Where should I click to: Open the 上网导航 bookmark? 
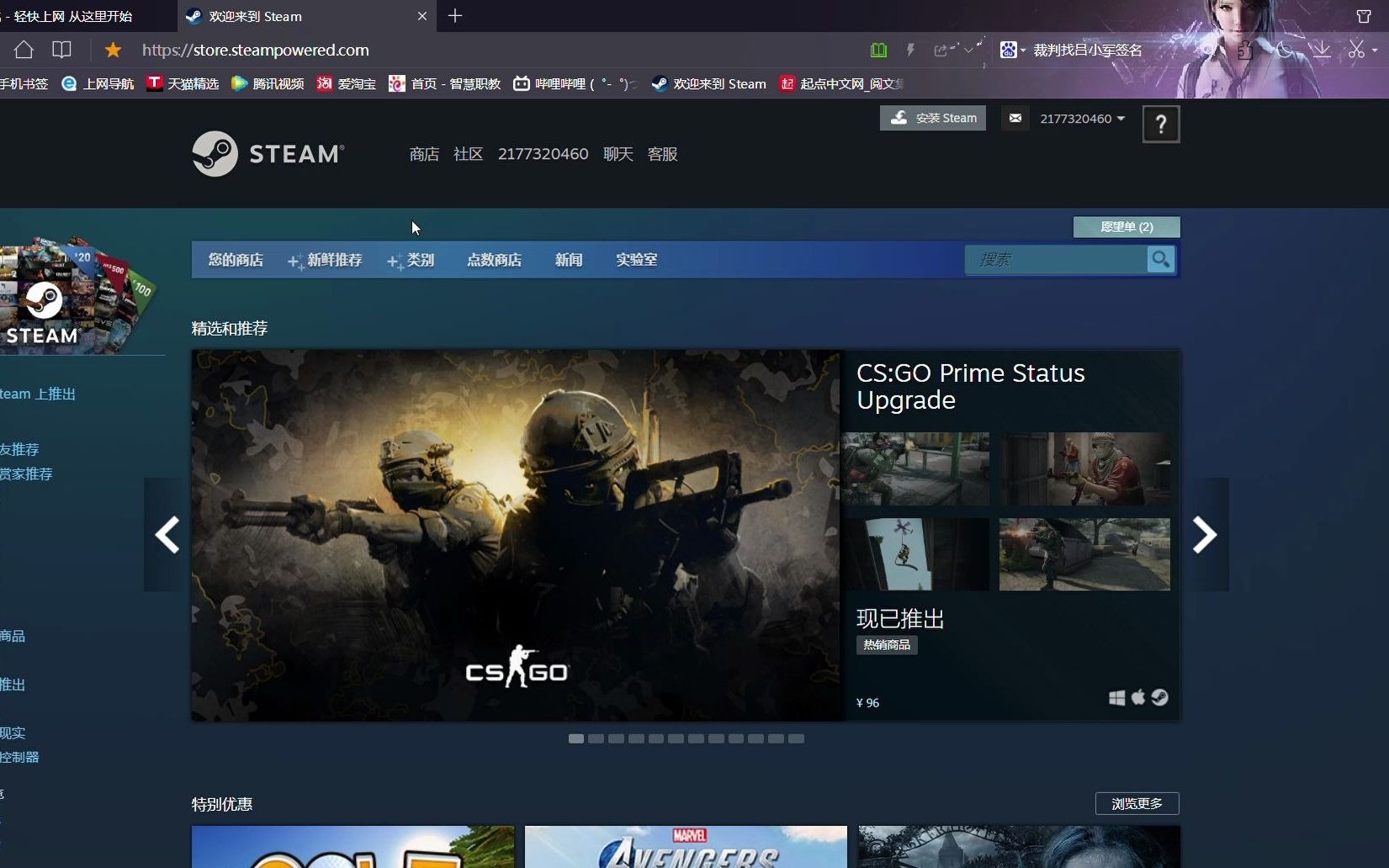(x=98, y=83)
